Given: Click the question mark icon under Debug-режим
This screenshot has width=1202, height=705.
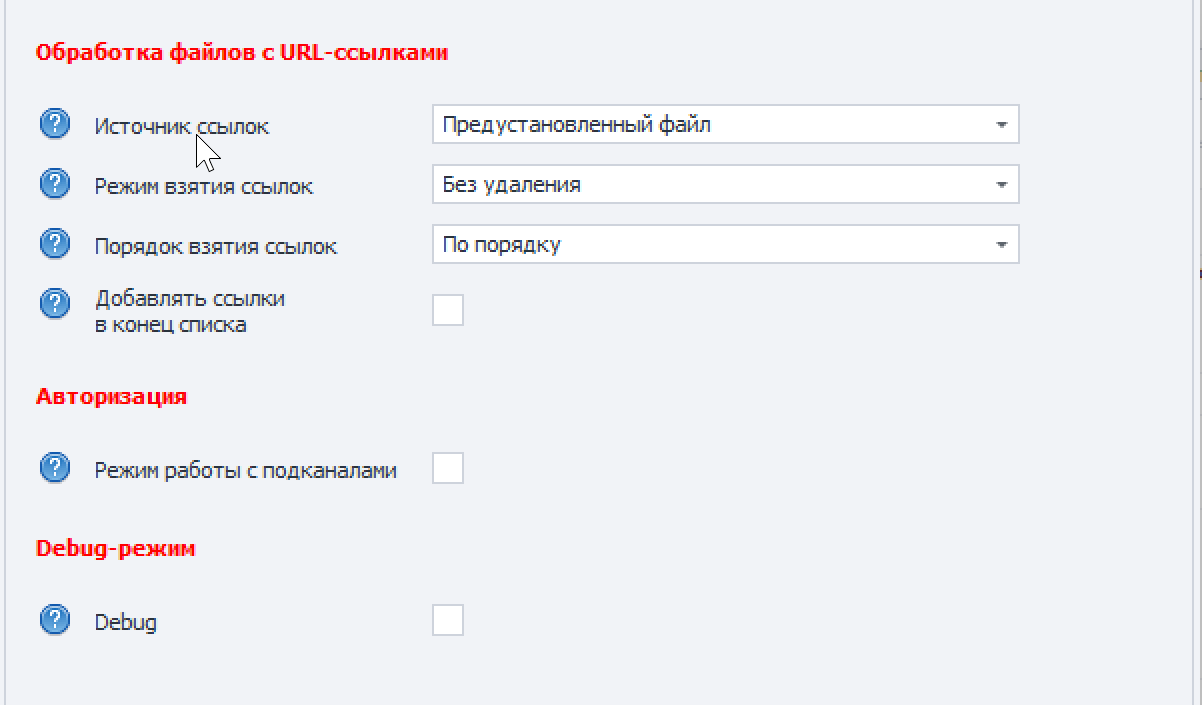Looking at the screenshot, I should coord(54,621).
